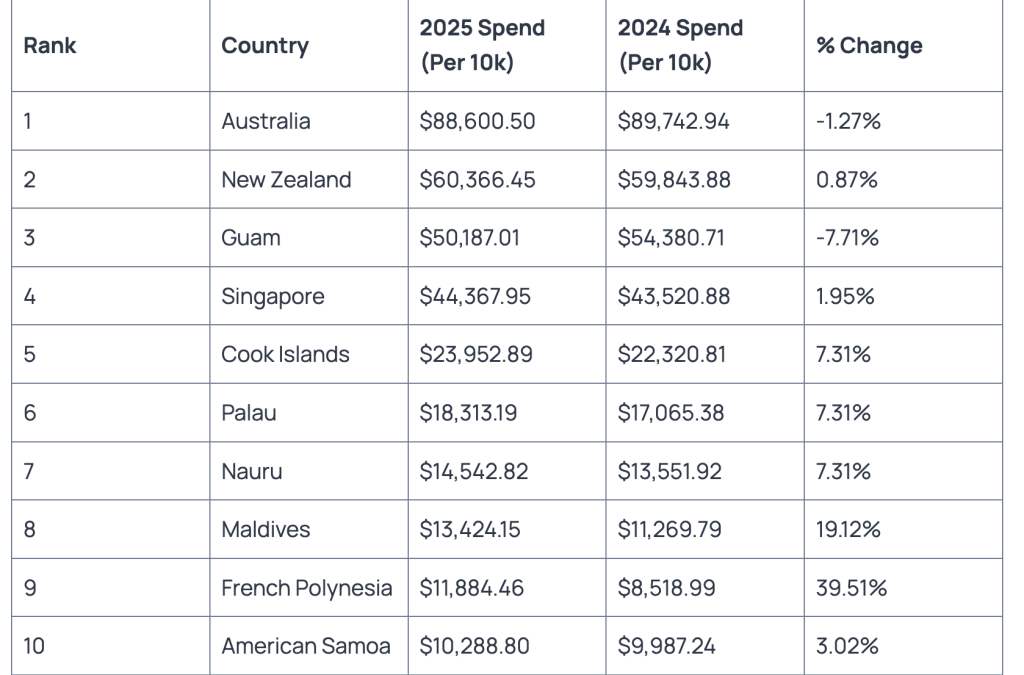This screenshot has width=1024, height=675.
Task: Click the % Change column header
Action: pyautogui.click(x=869, y=45)
